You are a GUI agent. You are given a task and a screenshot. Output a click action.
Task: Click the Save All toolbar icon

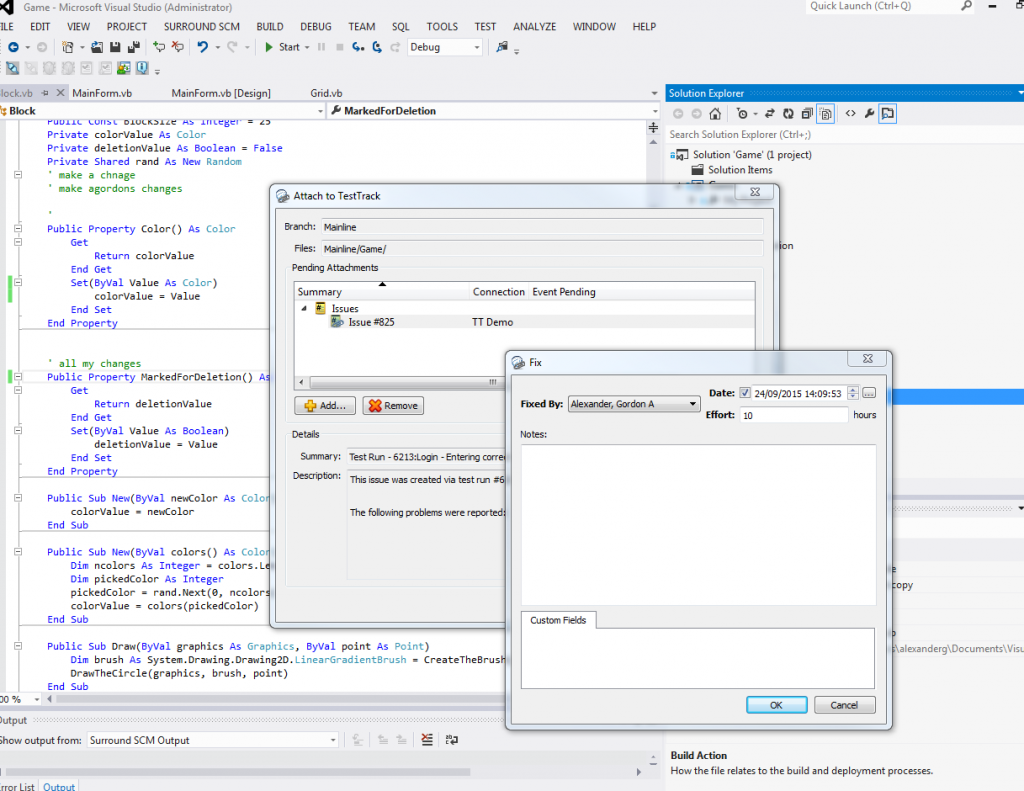click(134, 47)
